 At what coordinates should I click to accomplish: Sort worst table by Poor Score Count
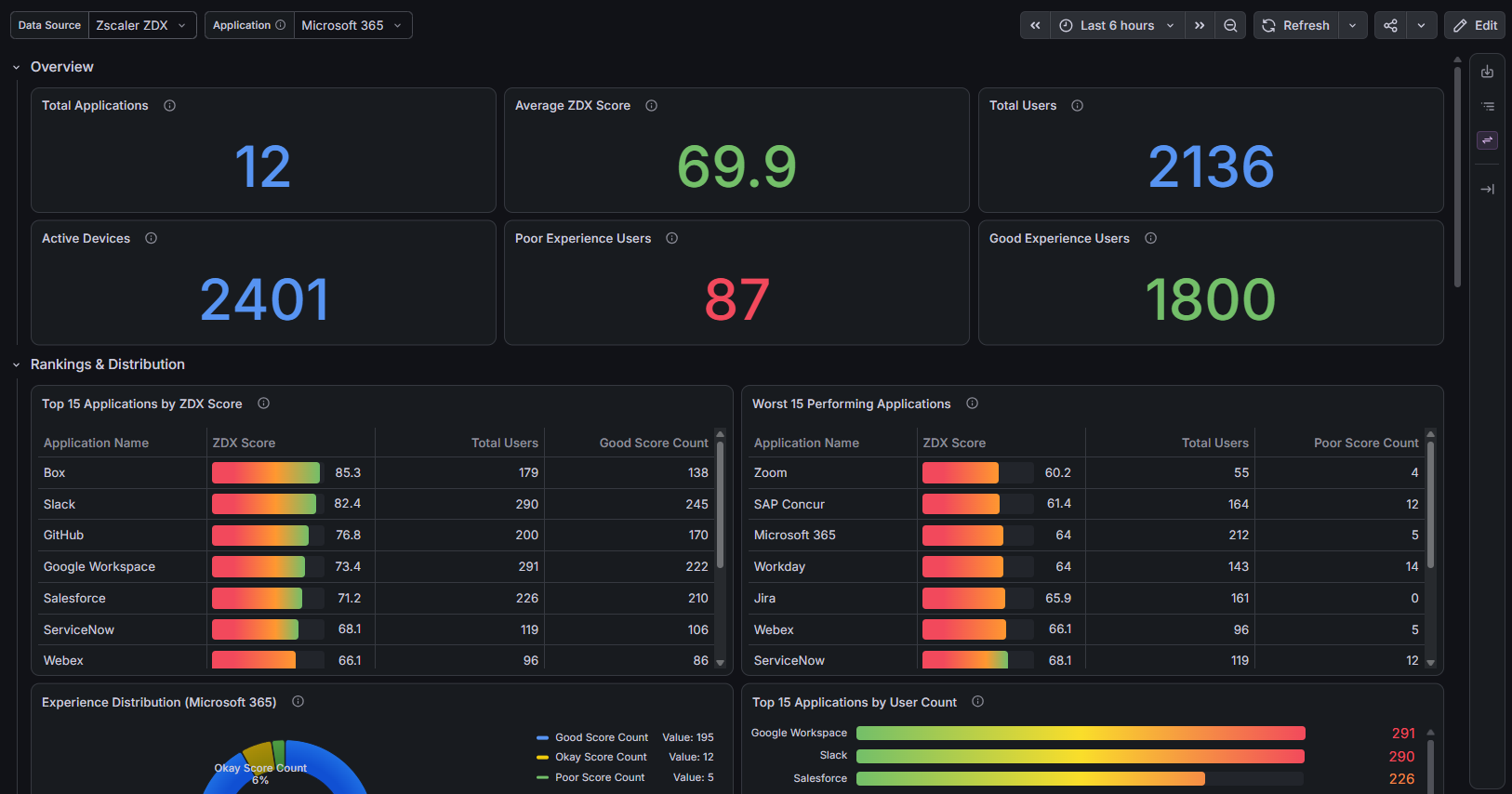pyautogui.click(x=1366, y=443)
